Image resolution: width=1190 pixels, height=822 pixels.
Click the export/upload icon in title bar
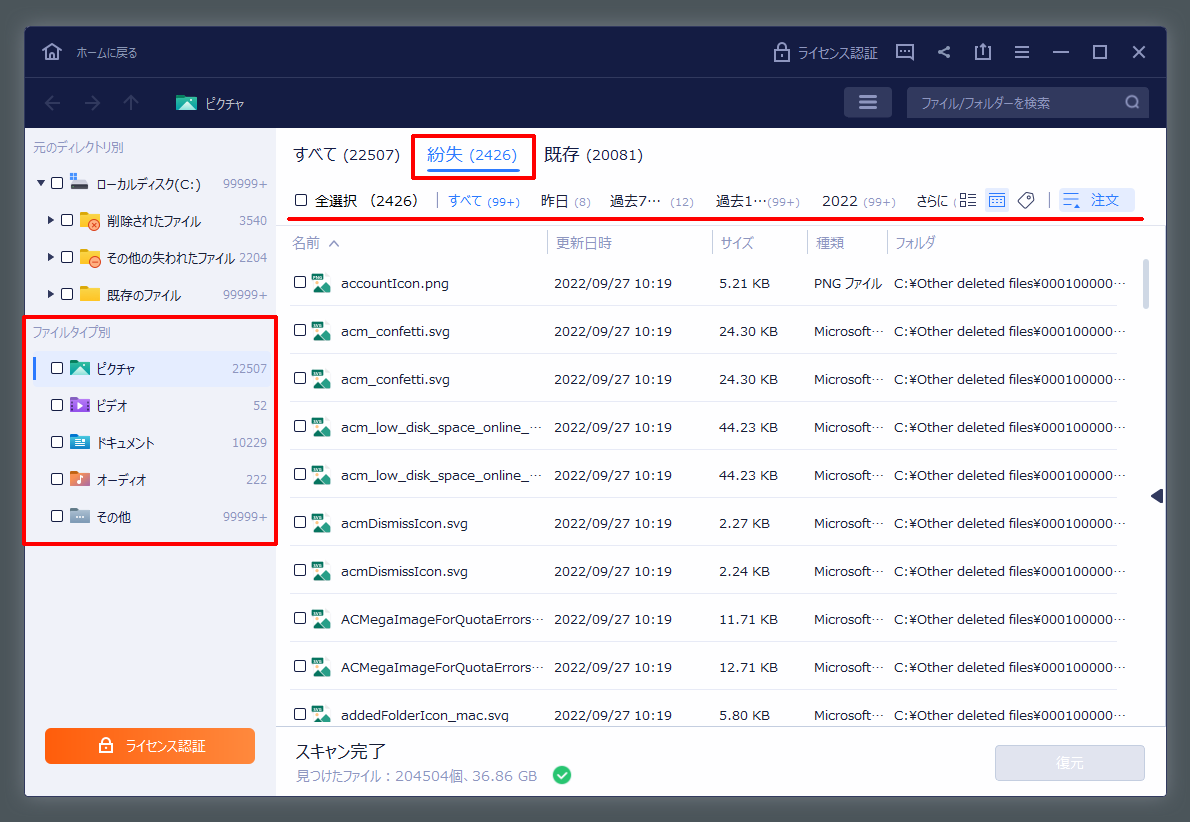click(x=983, y=52)
